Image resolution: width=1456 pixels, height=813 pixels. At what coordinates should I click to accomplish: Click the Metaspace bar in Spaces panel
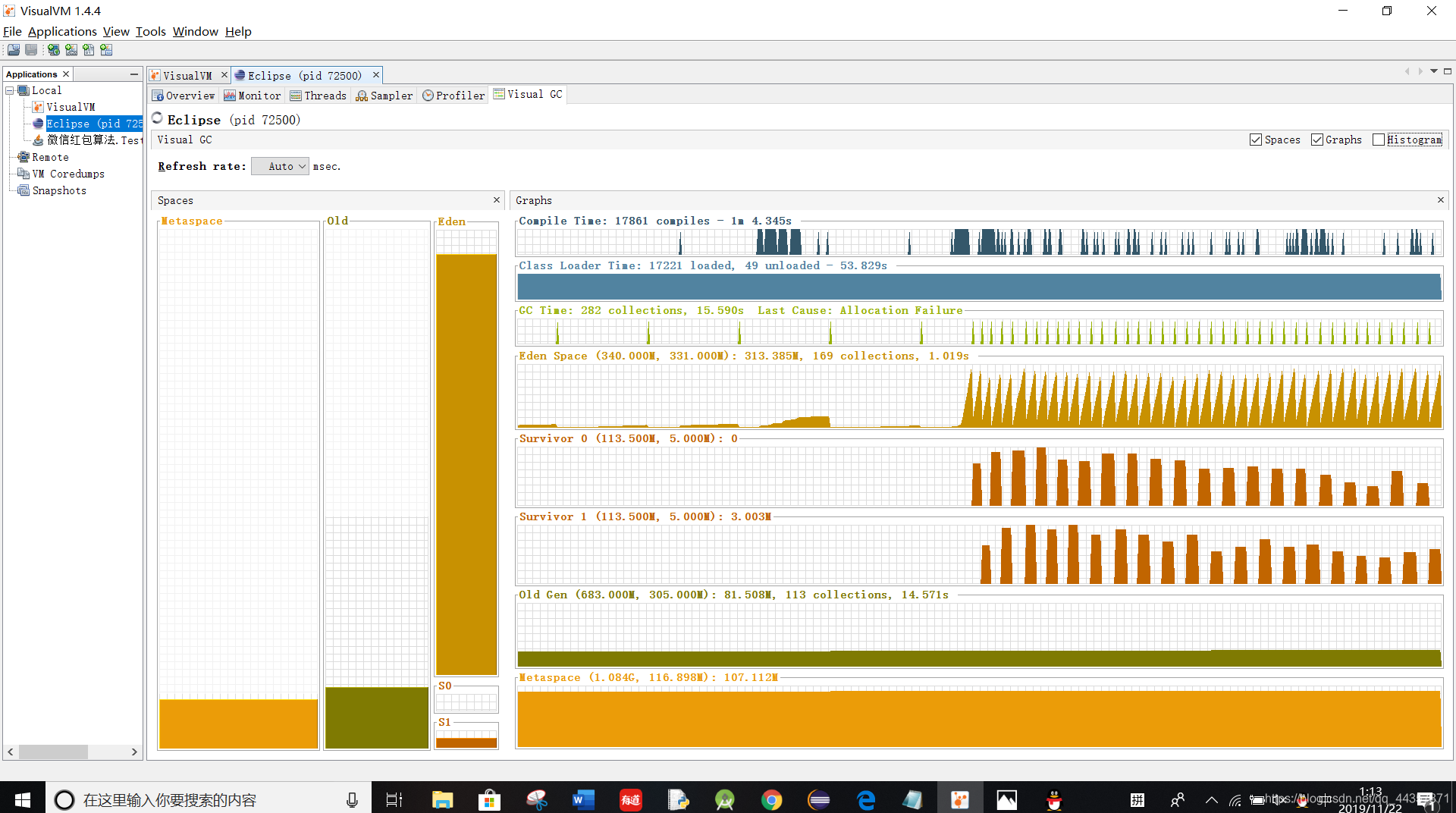238,724
